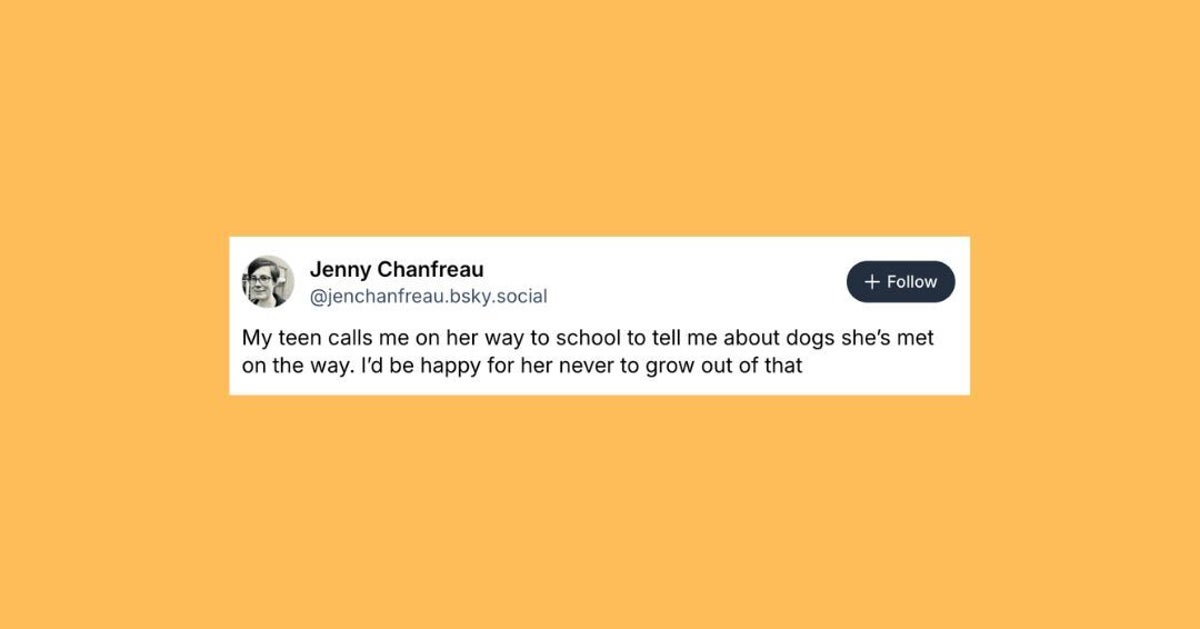Screen dimensions: 1200x629
Task: Click the post text to open the thread
Action: (x=590, y=350)
